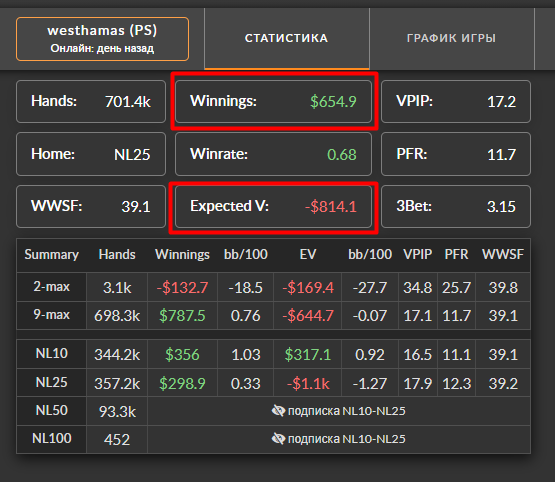555x482 pixels.
Task: Click the Winrate 0.68 stat box
Action: tap(273, 154)
